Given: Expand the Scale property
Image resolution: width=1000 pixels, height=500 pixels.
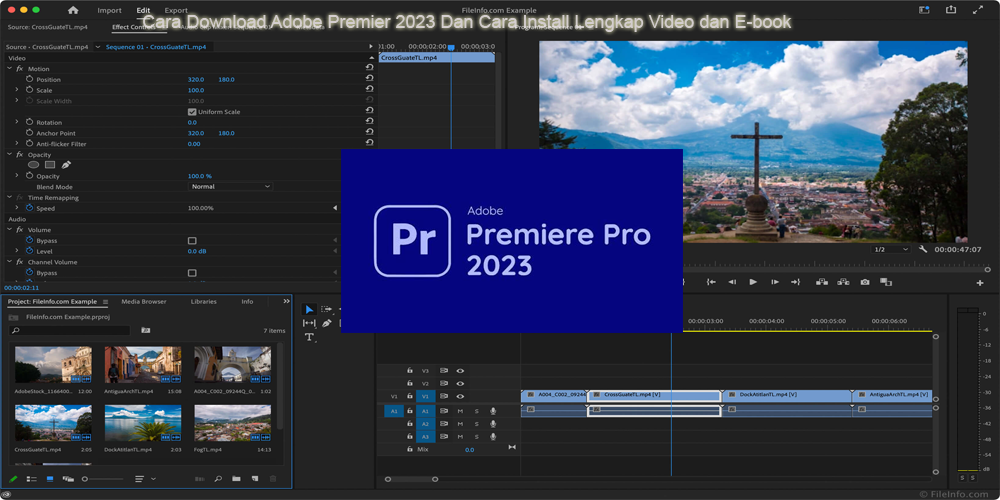Looking at the screenshot, I should (x=17, y=90).
